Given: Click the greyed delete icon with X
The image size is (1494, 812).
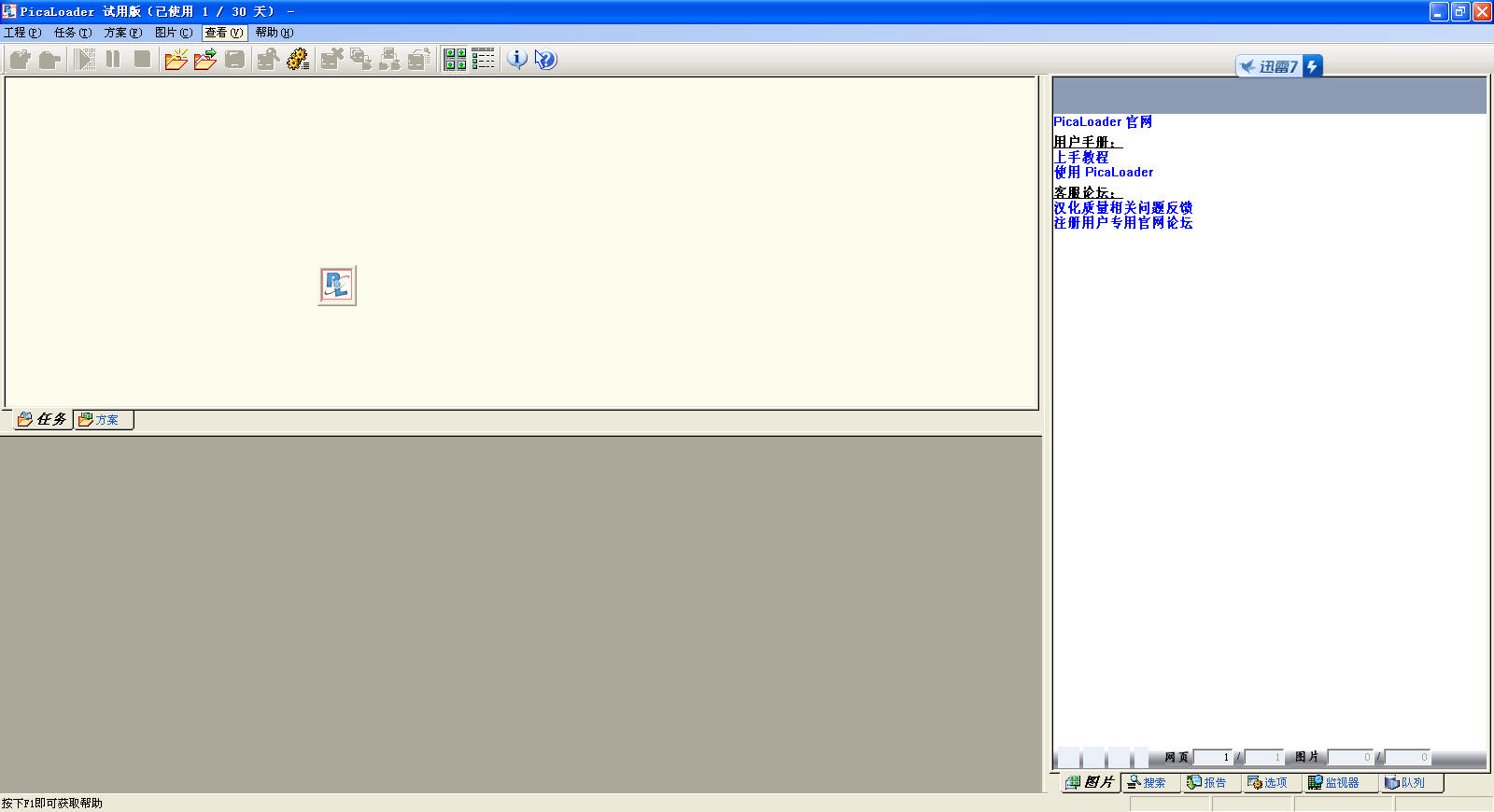Looking at the screenshot, I should click(x=331, y=60).
